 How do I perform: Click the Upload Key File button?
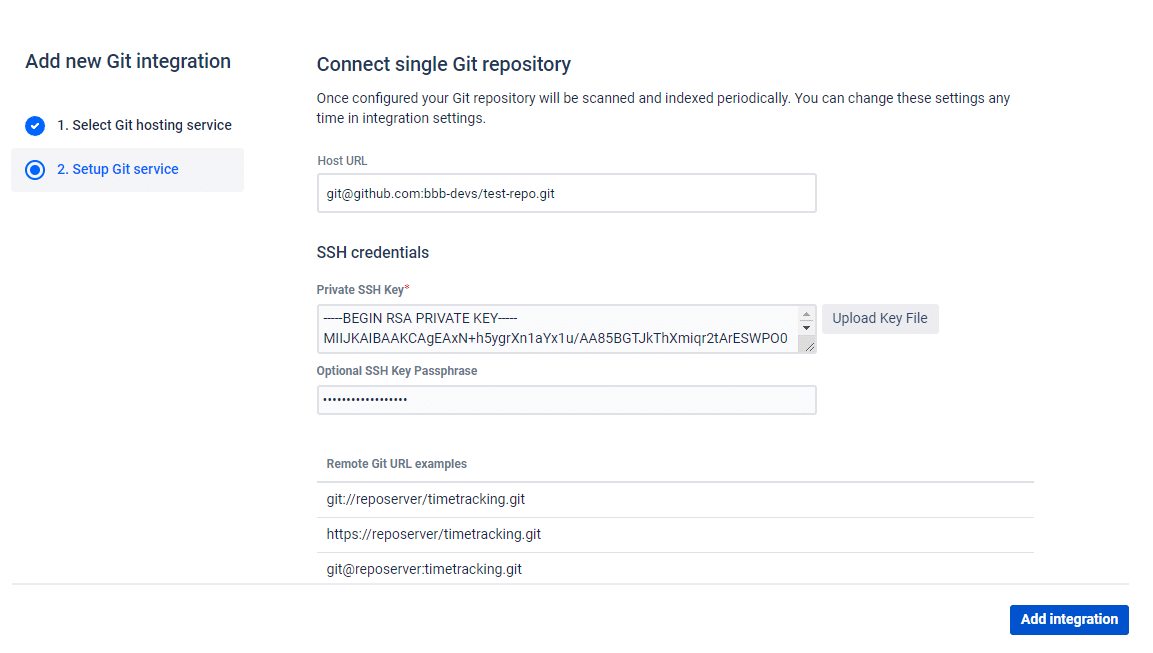click(880, 319)
